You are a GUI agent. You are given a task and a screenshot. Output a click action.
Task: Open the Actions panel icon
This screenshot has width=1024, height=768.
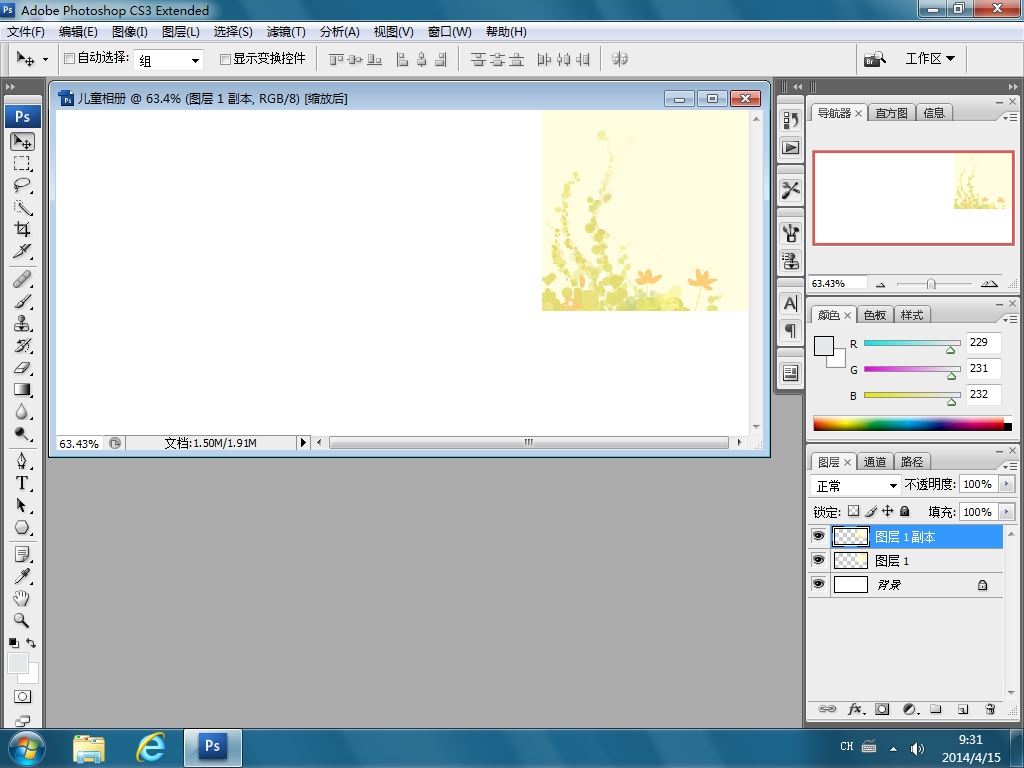click(x=791, y=148)
